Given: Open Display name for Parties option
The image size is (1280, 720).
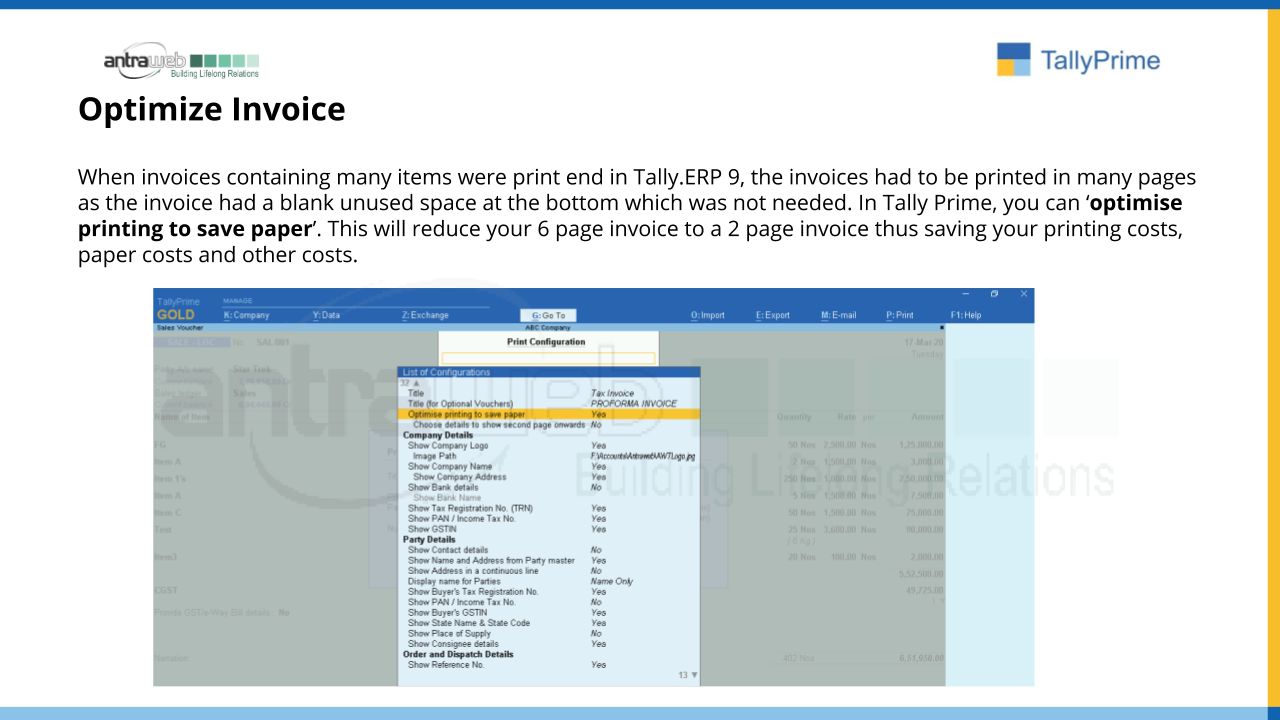Looking at the screenshot, I should click(549, 581).
